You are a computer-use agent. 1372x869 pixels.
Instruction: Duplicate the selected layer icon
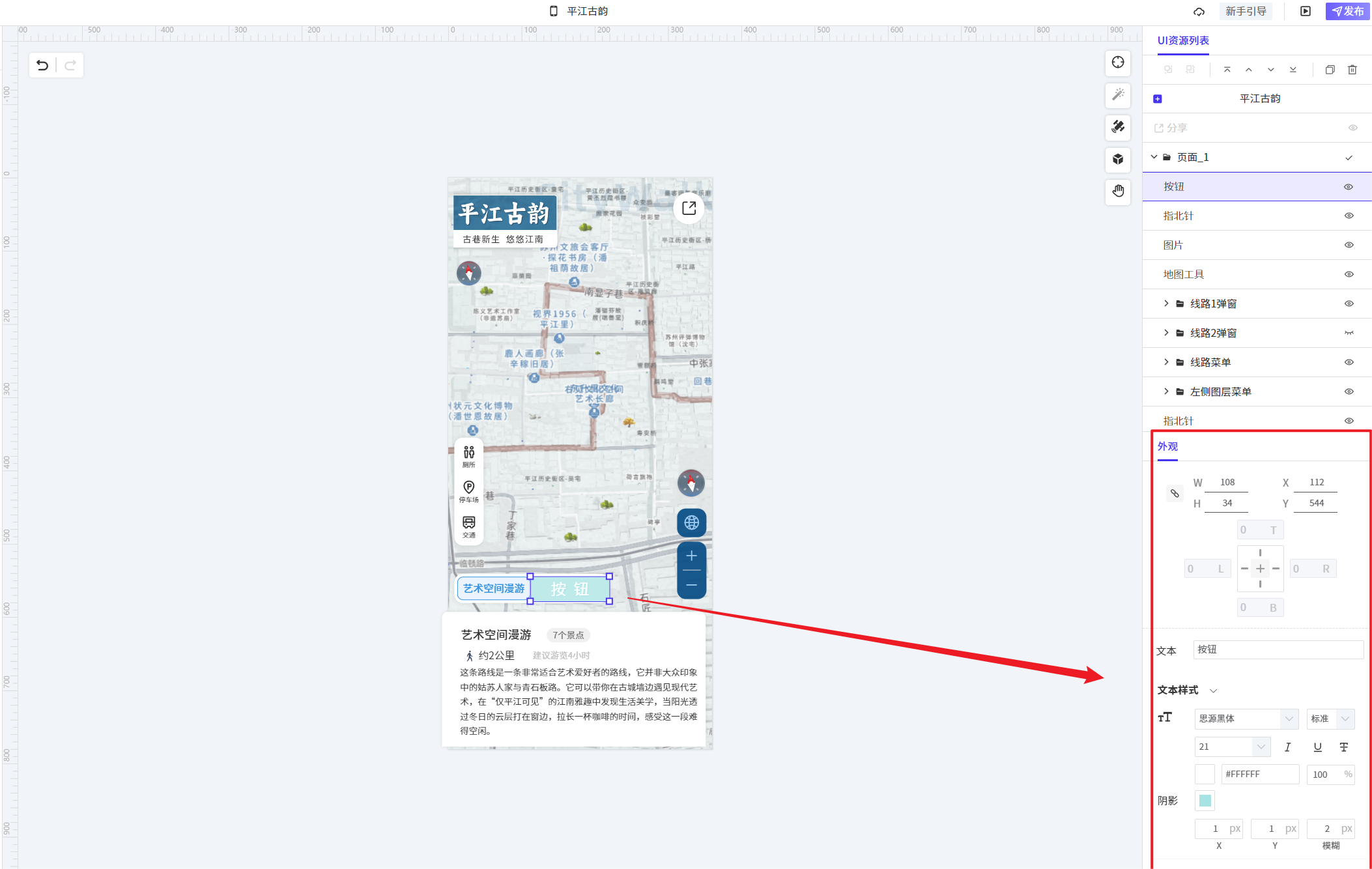coord(1330,70)
